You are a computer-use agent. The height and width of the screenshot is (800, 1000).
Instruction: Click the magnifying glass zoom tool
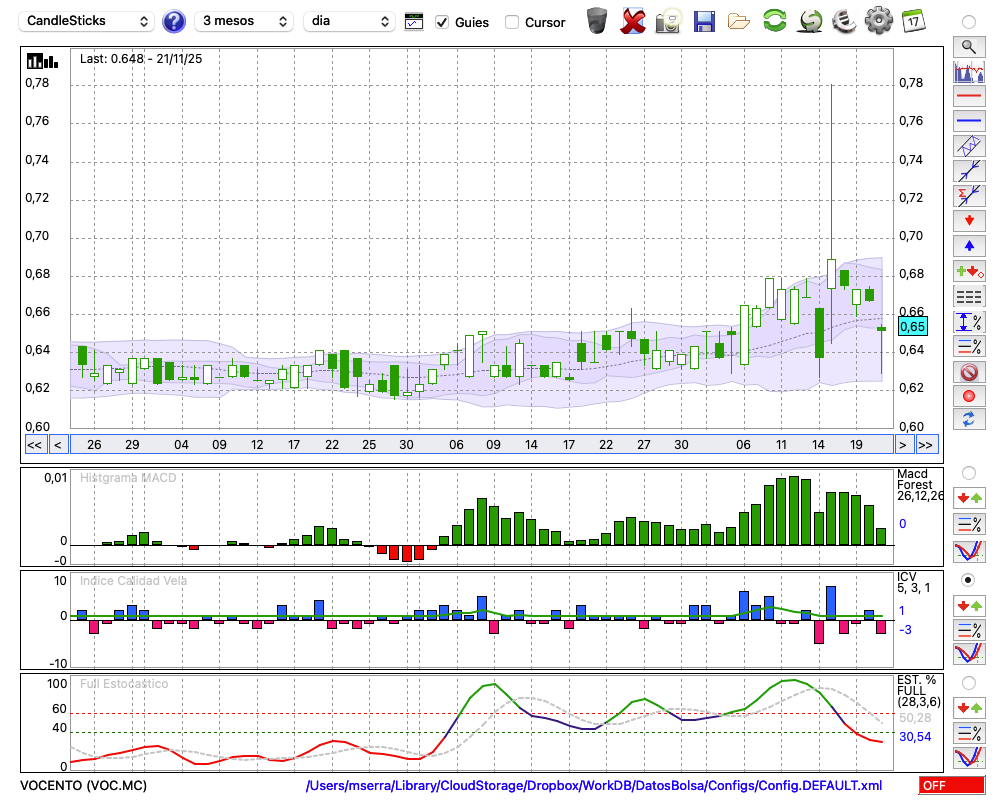point(968,46)
